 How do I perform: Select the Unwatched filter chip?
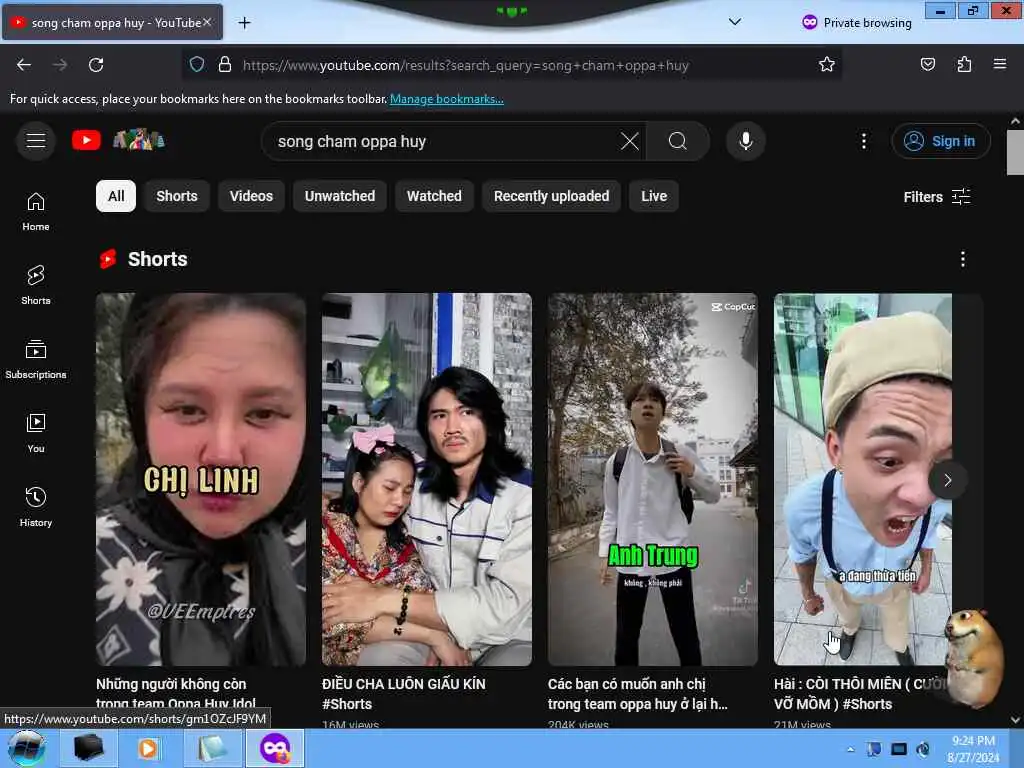point(340,196)
